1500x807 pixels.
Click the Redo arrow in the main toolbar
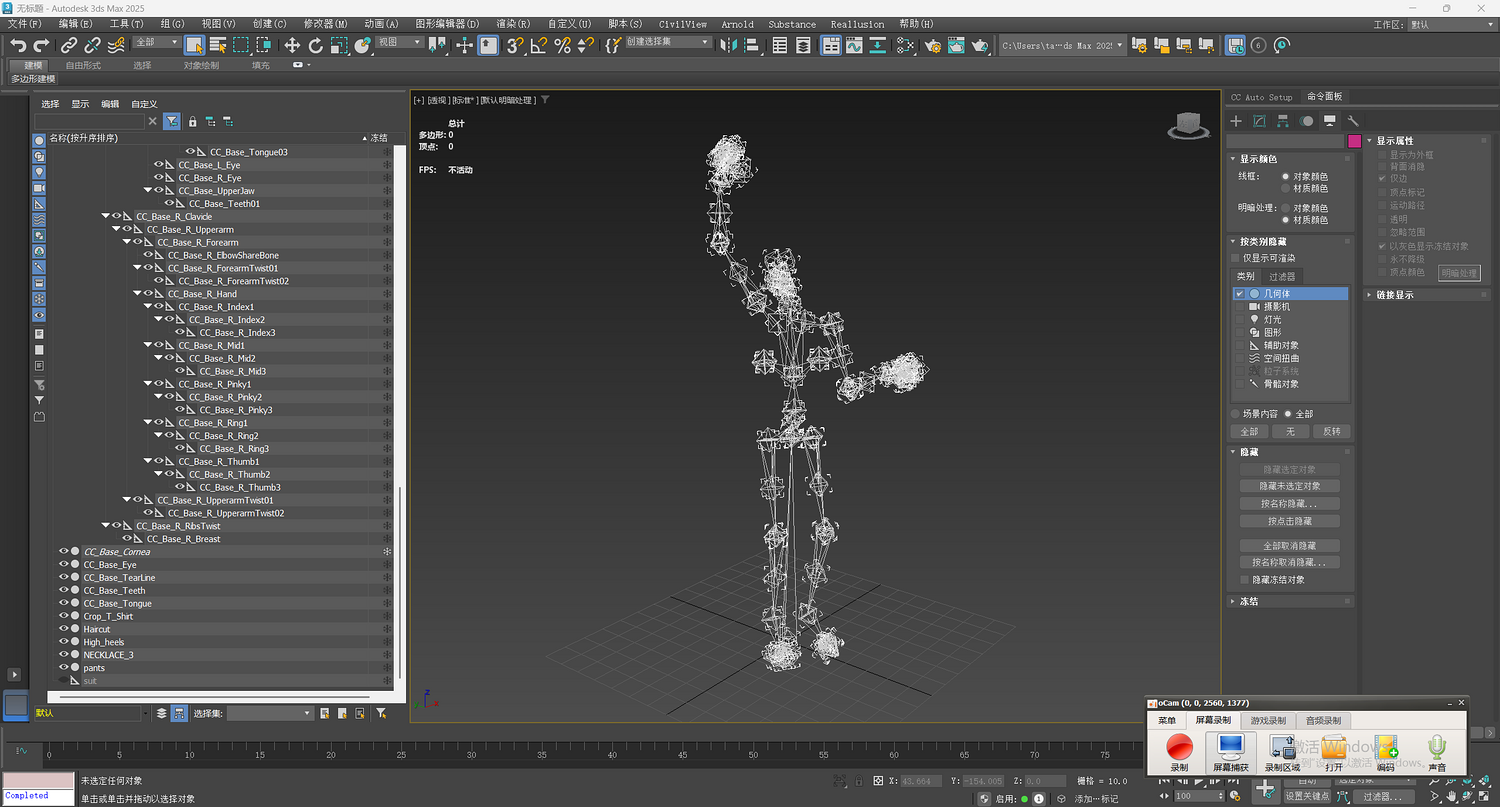(x=41, y=45)
